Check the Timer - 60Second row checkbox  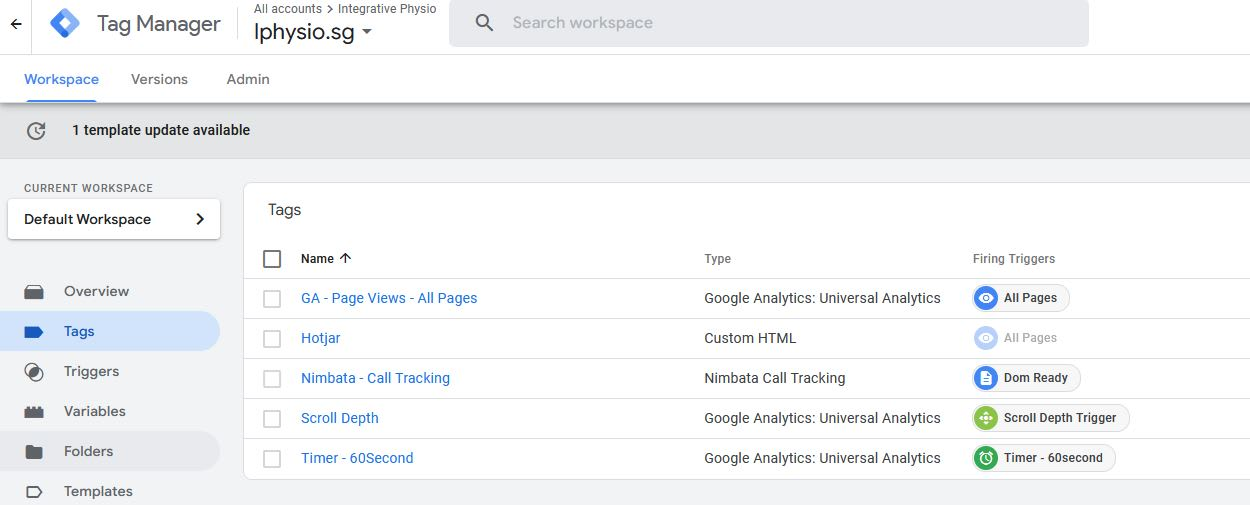(x=272, y=459)
